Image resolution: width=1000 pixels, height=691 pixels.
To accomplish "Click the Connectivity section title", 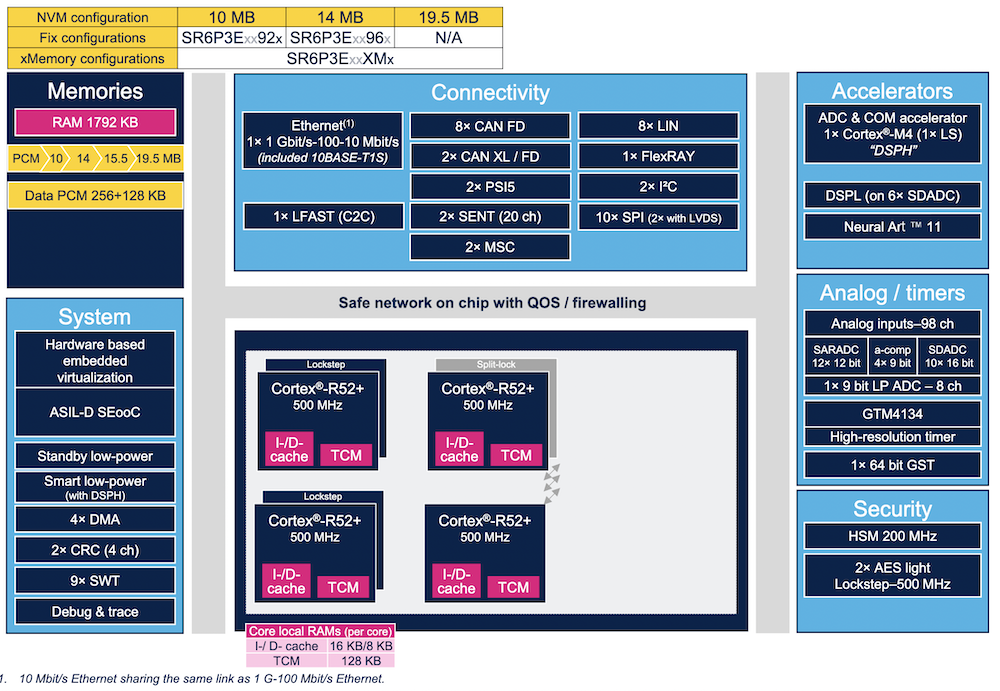I will (490, 93).
